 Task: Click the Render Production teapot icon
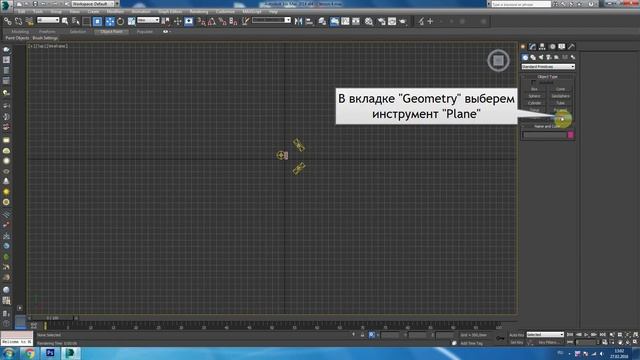coord(403,21)
